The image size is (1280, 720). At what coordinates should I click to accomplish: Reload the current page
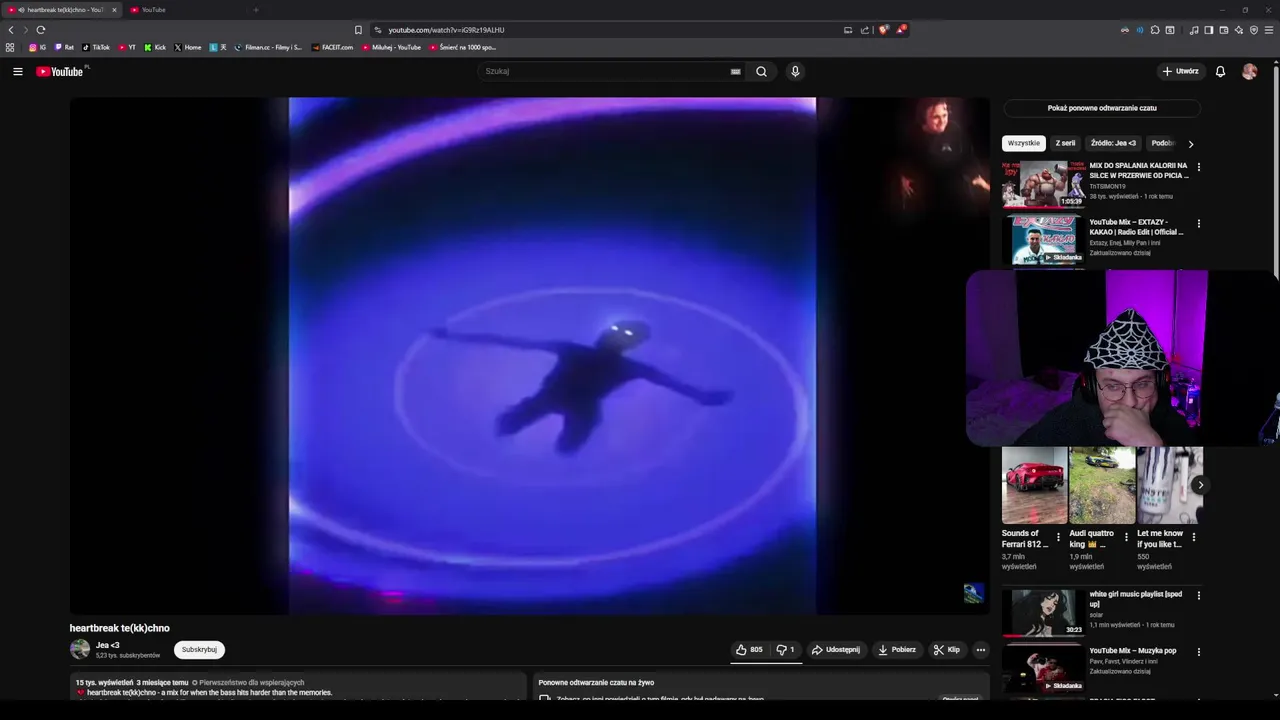(41, 30)
